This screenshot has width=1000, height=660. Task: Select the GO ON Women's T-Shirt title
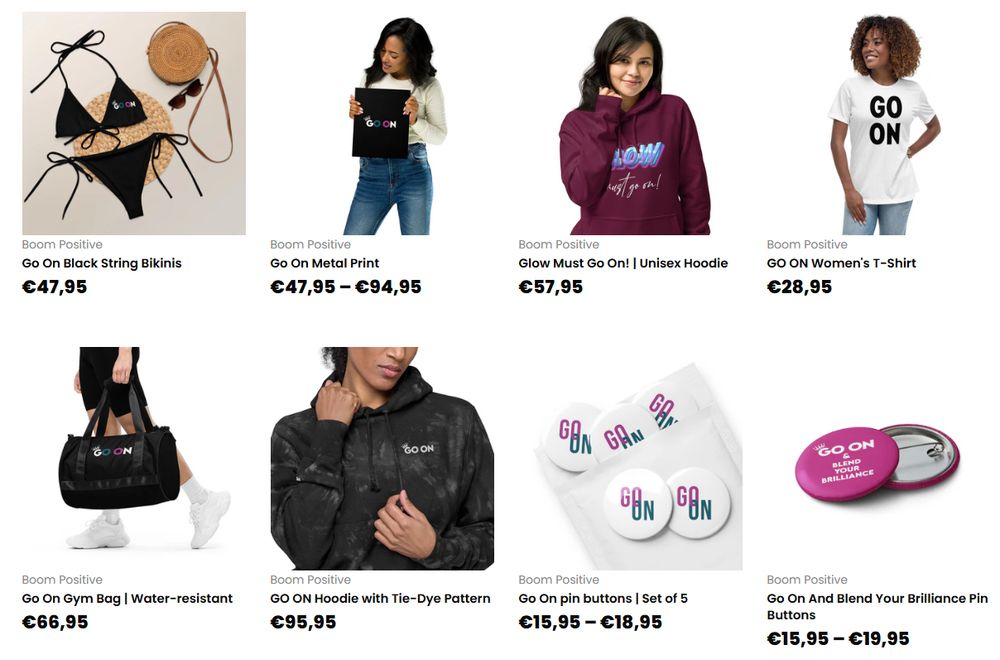point(841,263)
